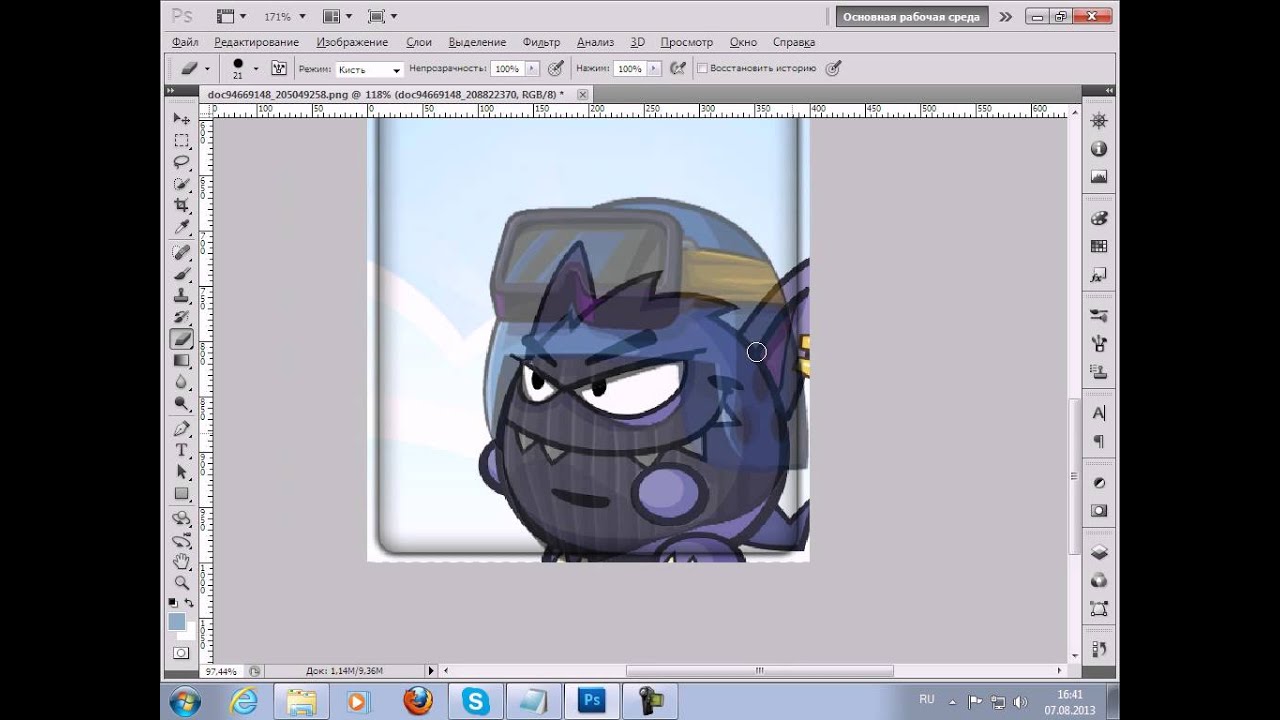Screen dimensions: 1280x720
Task: Click the horizontal scrollbar thumb
Action: [759, 671]
